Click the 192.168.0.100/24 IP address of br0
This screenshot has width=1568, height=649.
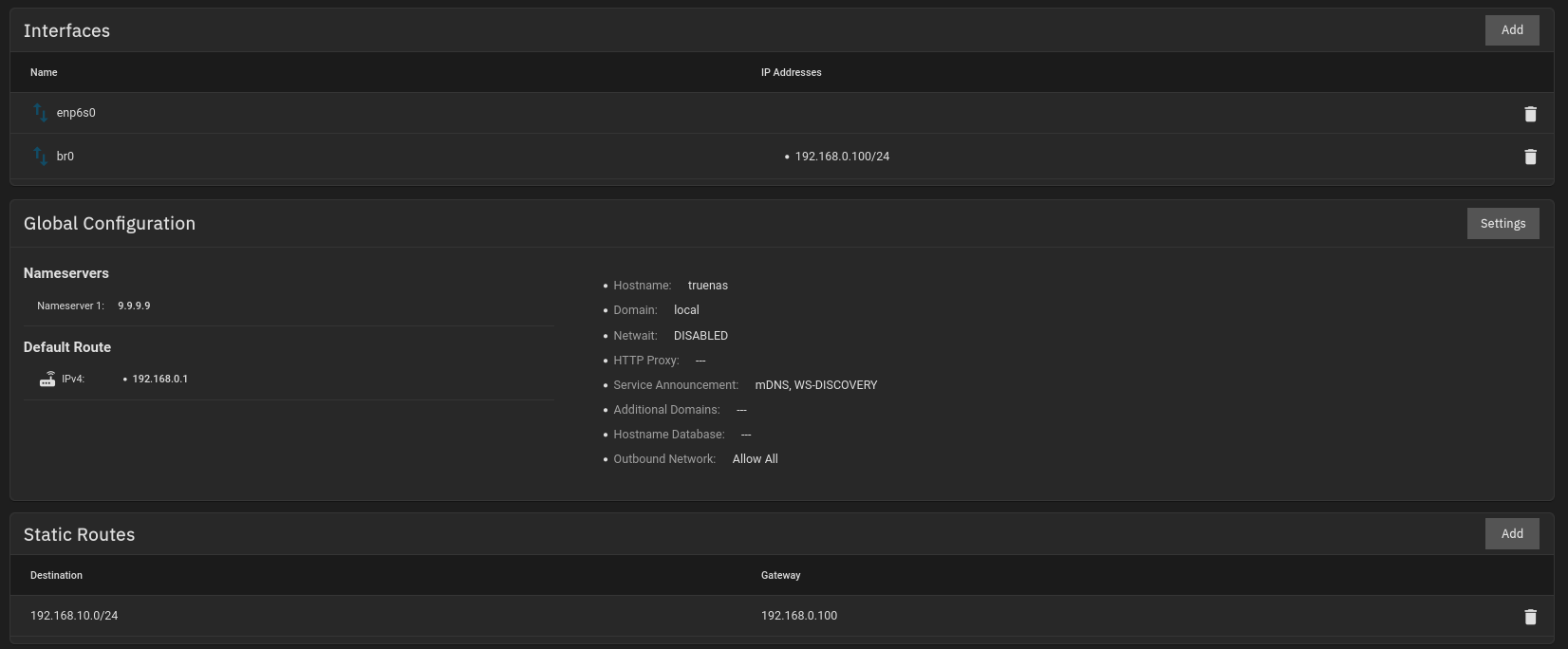click(842, 157)
